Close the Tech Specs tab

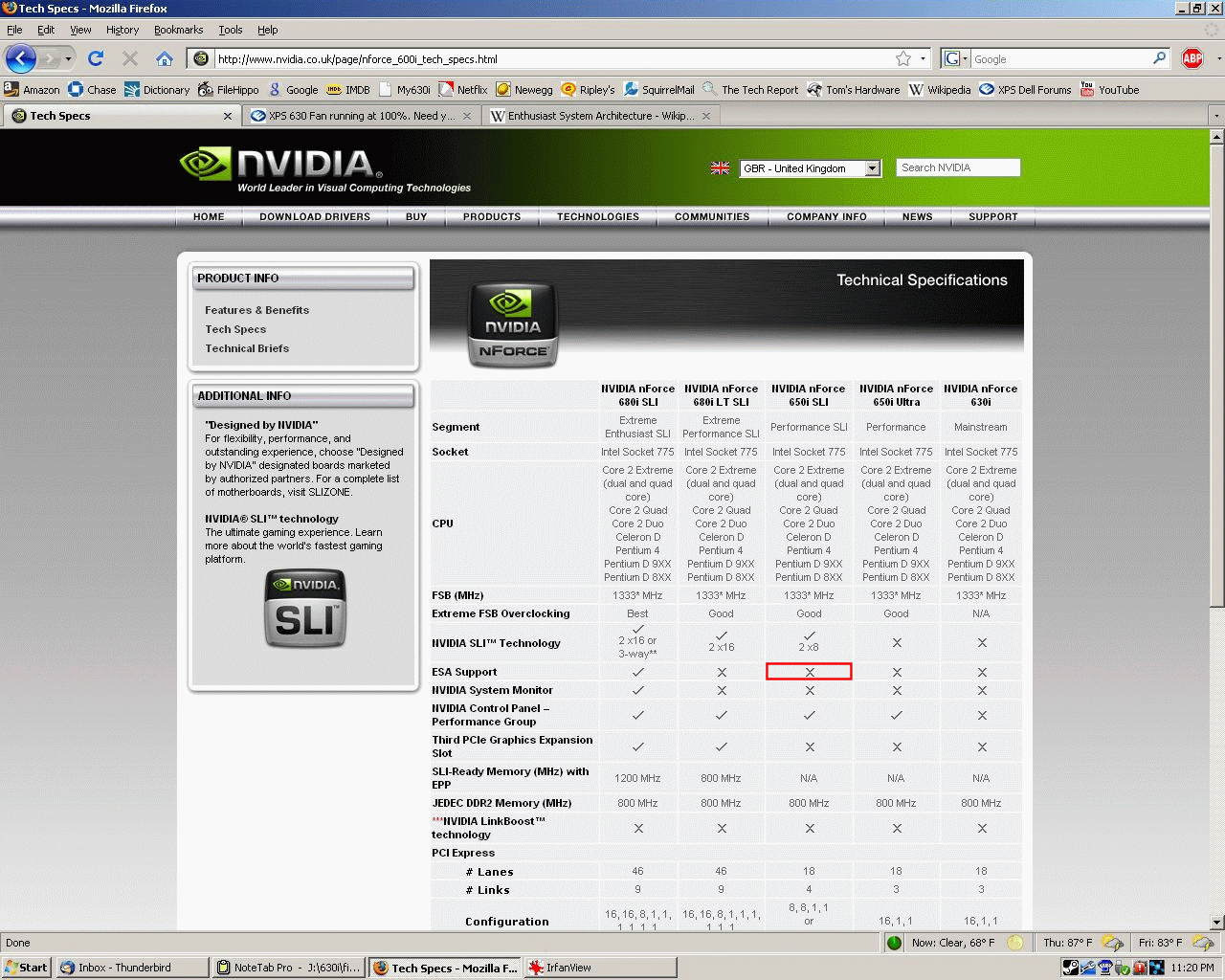[227, 116]
